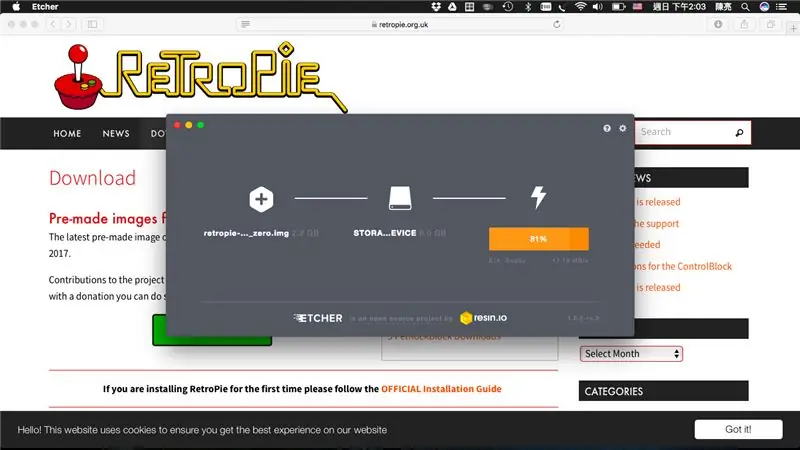800x450 pixels.
Task: Click the Safari address bar retropie.org.uk
Action: [399, 24]
